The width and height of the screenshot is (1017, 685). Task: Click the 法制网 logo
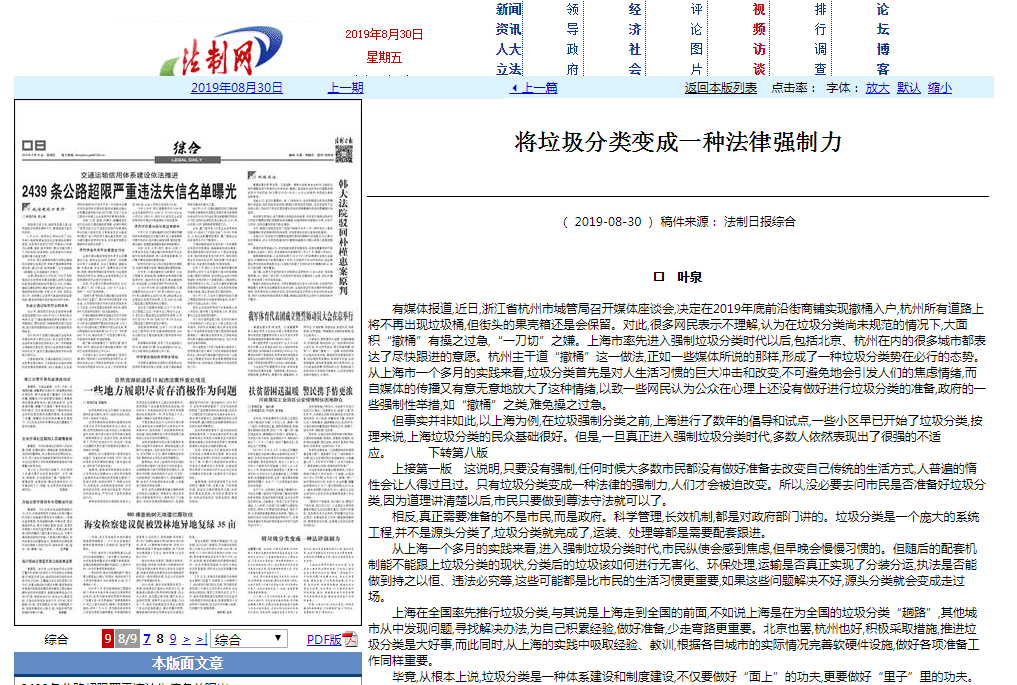point(216,58)
